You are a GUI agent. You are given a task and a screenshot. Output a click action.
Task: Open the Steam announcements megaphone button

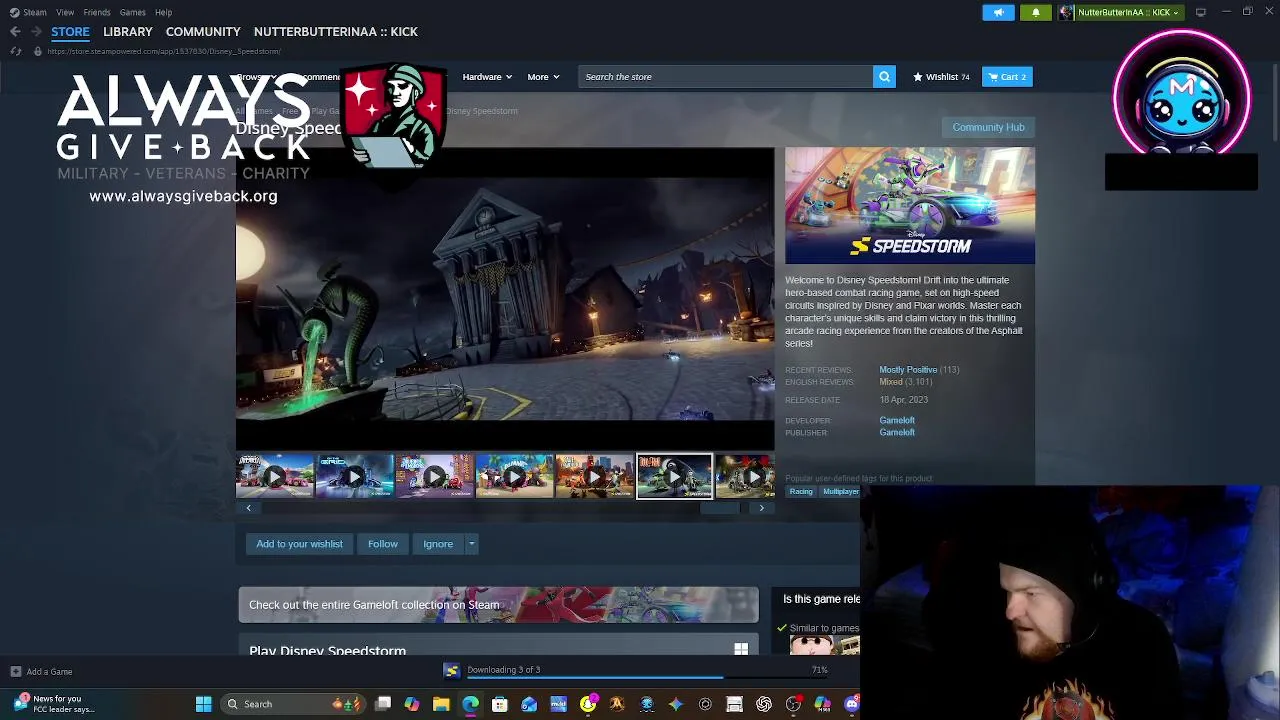[x=998, y=12]
